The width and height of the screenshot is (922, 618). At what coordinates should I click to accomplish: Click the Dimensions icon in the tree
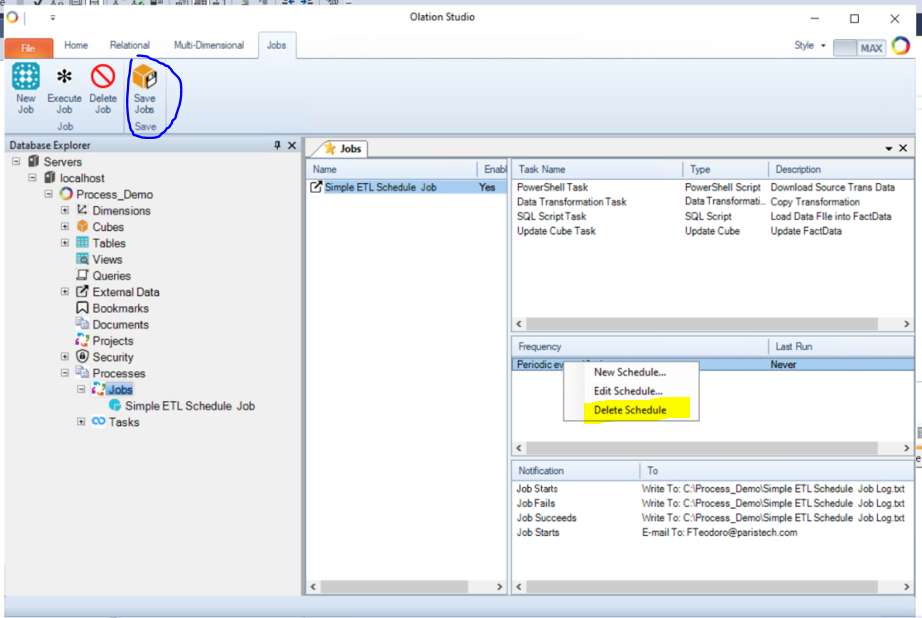(x=82, y=210)
